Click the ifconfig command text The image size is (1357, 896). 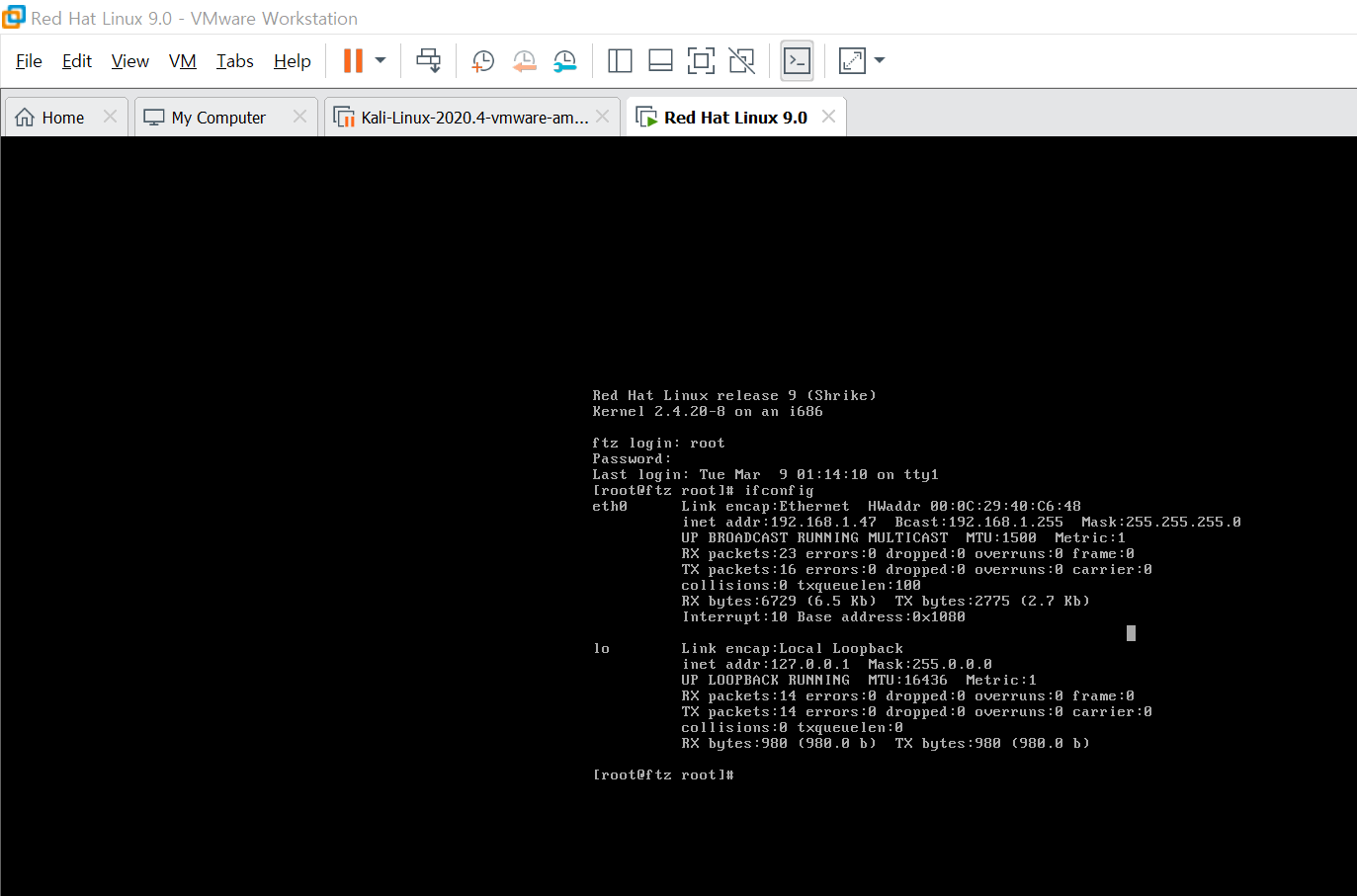(779, 491)
